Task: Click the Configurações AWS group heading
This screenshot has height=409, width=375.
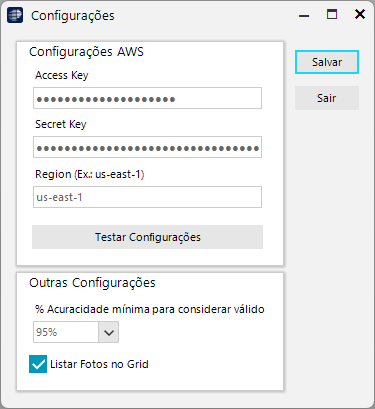Action: point(86,52)
